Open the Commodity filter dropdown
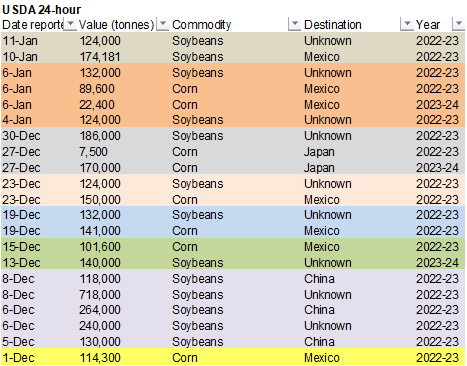This screenshot has height=366, width=467. pos(295,24)
